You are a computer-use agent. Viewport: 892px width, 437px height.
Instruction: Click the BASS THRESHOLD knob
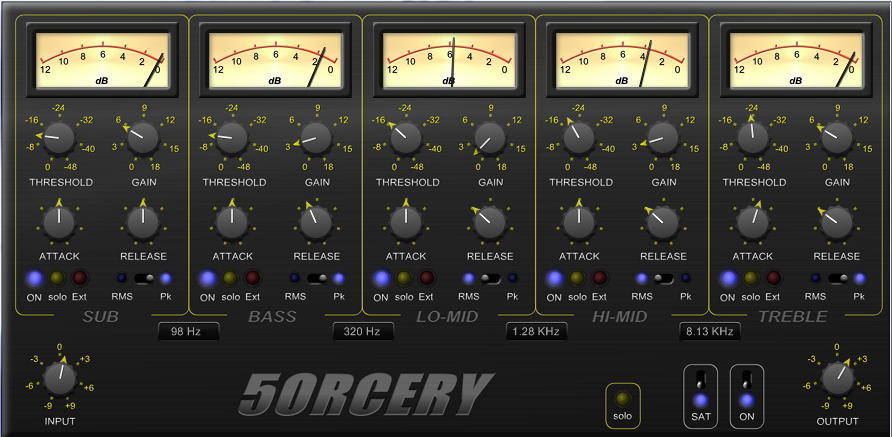(x=232, y=137)
